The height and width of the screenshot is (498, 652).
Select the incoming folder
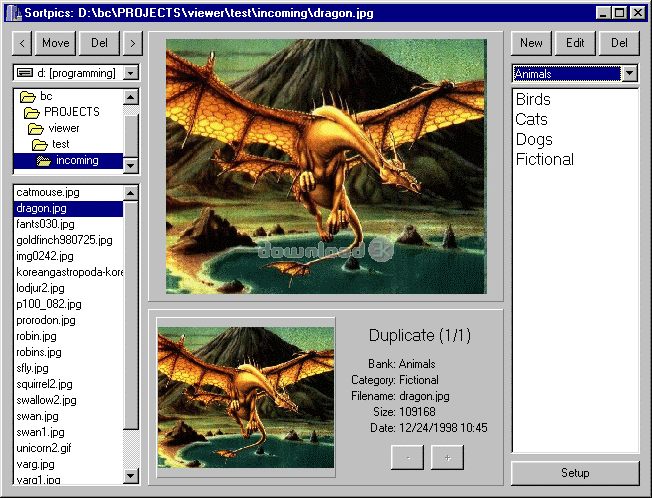69,160
